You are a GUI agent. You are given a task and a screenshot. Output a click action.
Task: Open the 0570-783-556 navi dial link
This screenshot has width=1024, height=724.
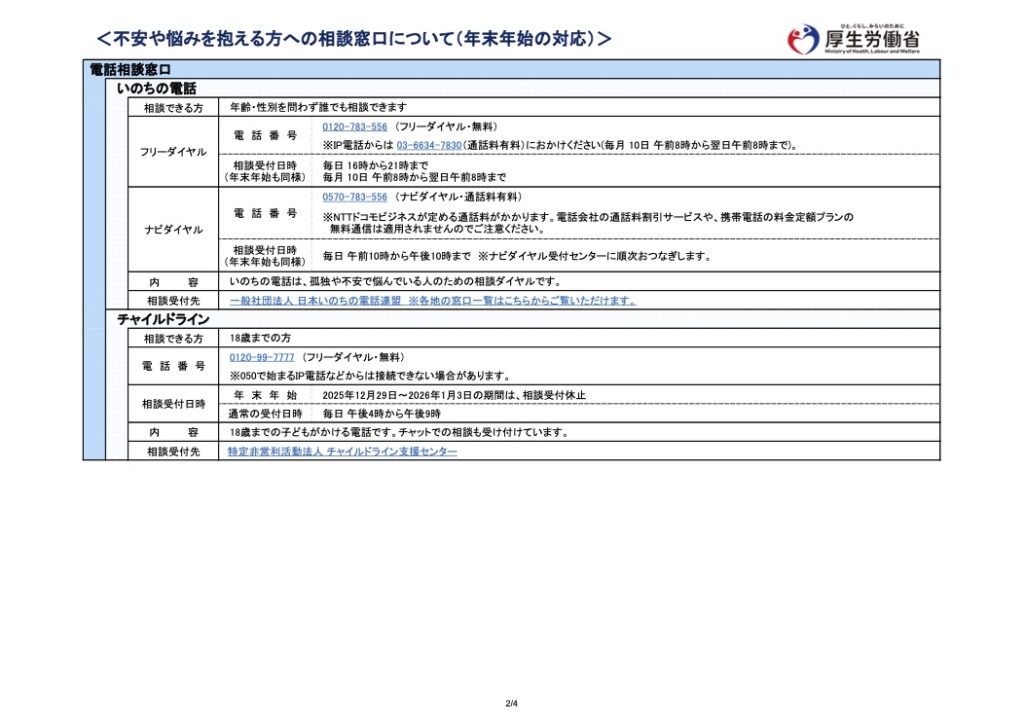(354, 197)
